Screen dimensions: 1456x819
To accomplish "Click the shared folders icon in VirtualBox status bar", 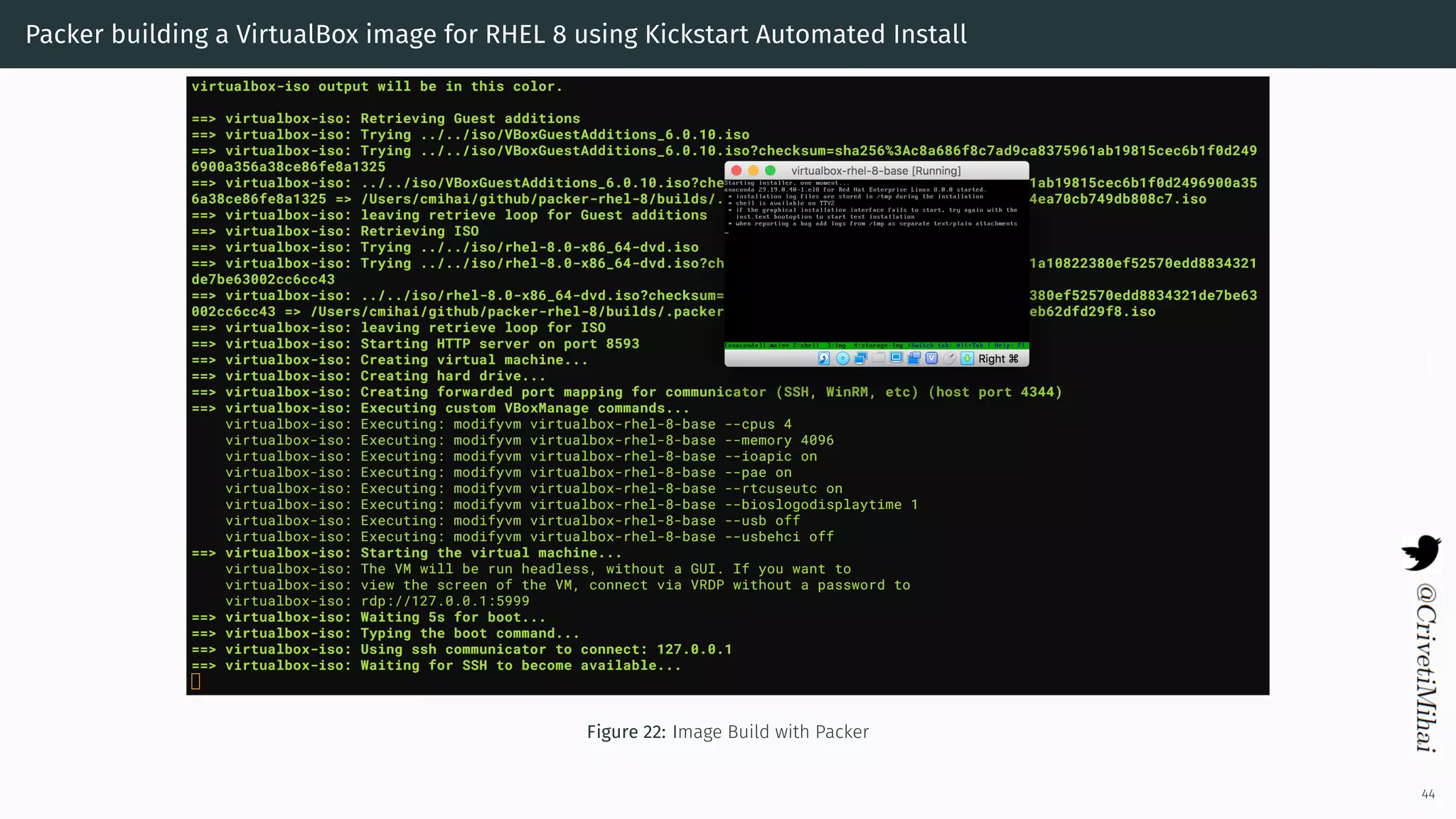I will tap(878, 358).
